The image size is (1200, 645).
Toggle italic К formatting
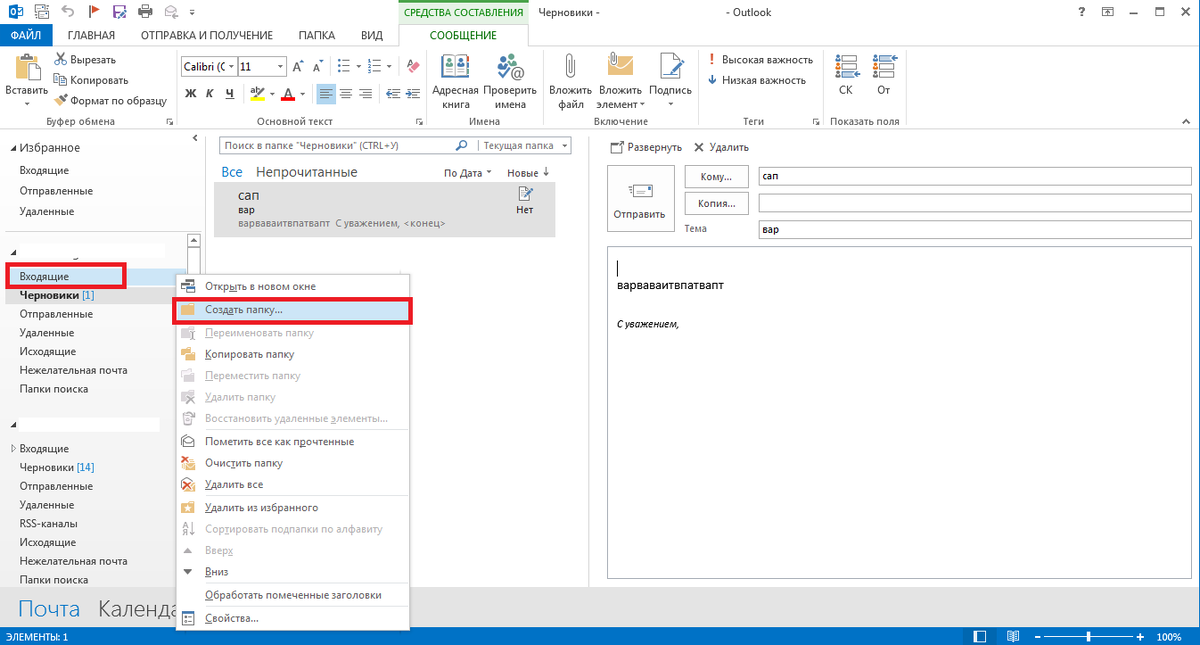pos(211,94)
